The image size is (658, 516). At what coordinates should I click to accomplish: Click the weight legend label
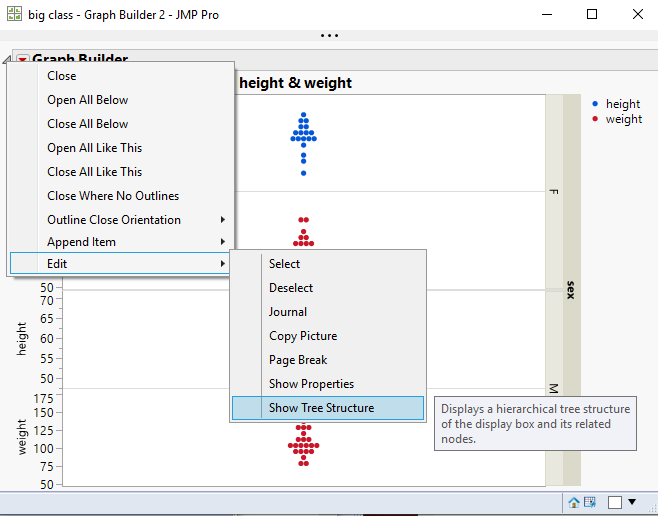coord(624,119)
